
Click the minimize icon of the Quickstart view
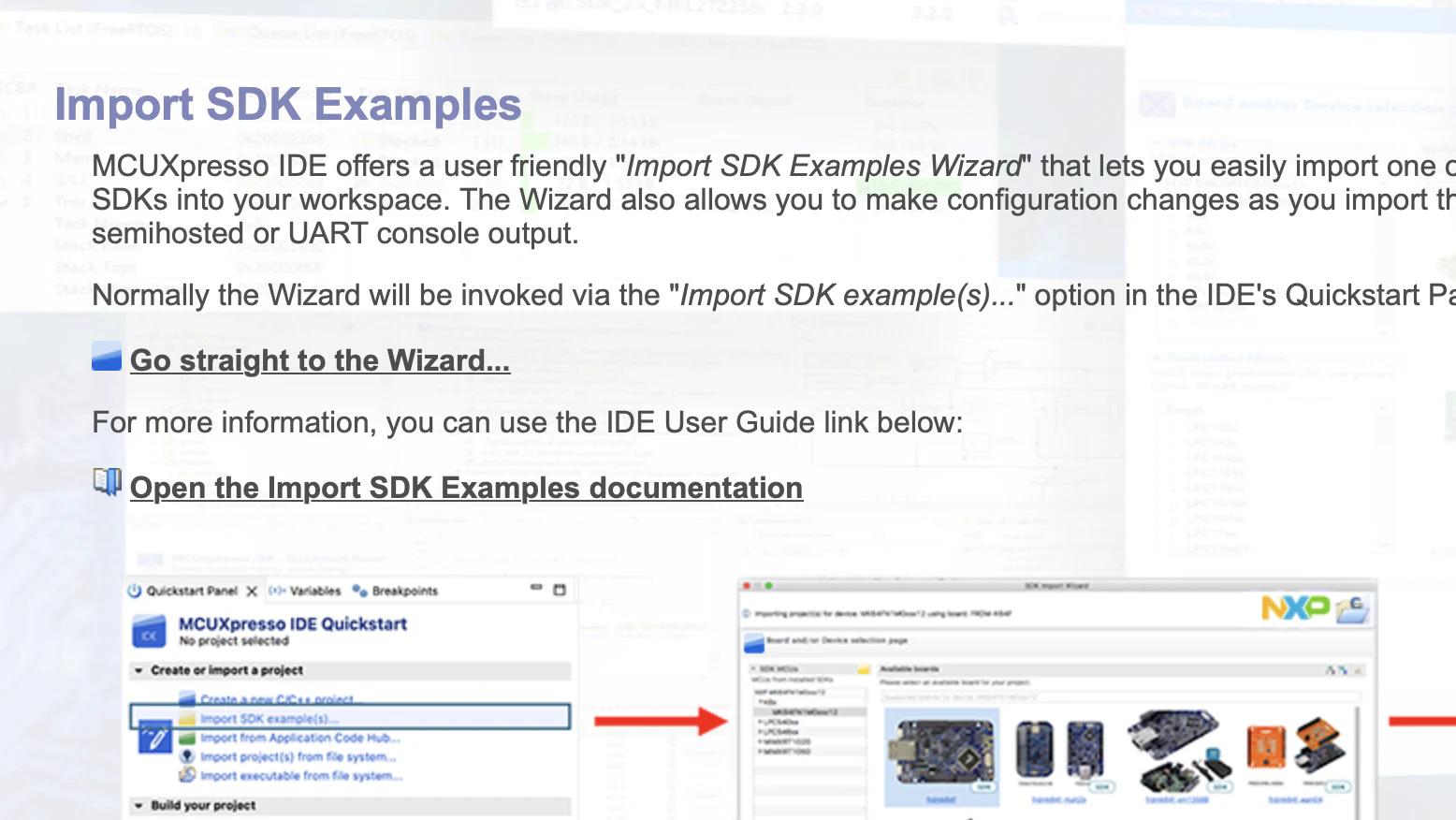pos(536,588)
